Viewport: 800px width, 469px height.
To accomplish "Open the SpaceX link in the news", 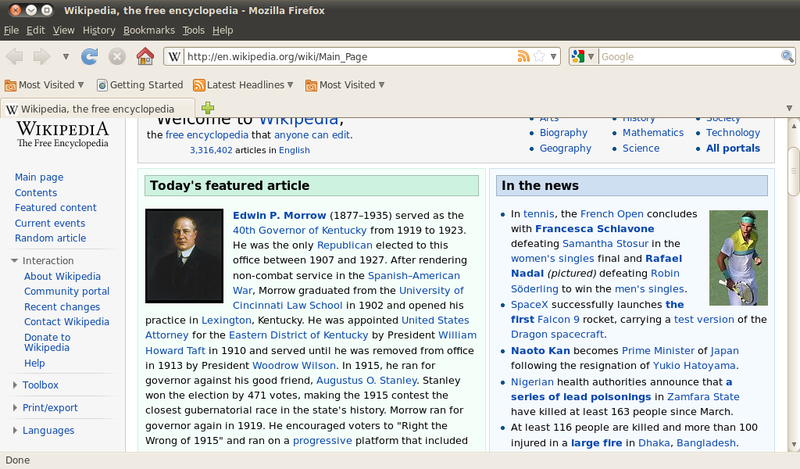I will (530, 304).
